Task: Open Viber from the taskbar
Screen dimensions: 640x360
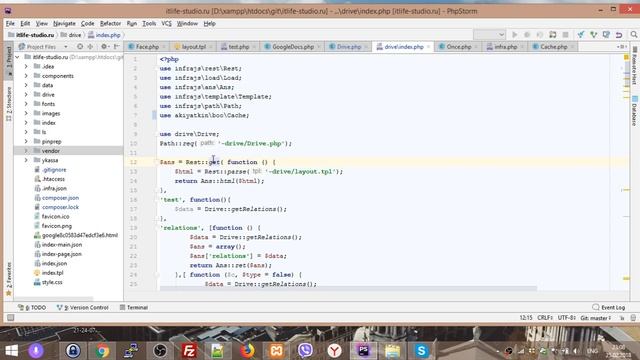Action: click(x=305, y=351)
